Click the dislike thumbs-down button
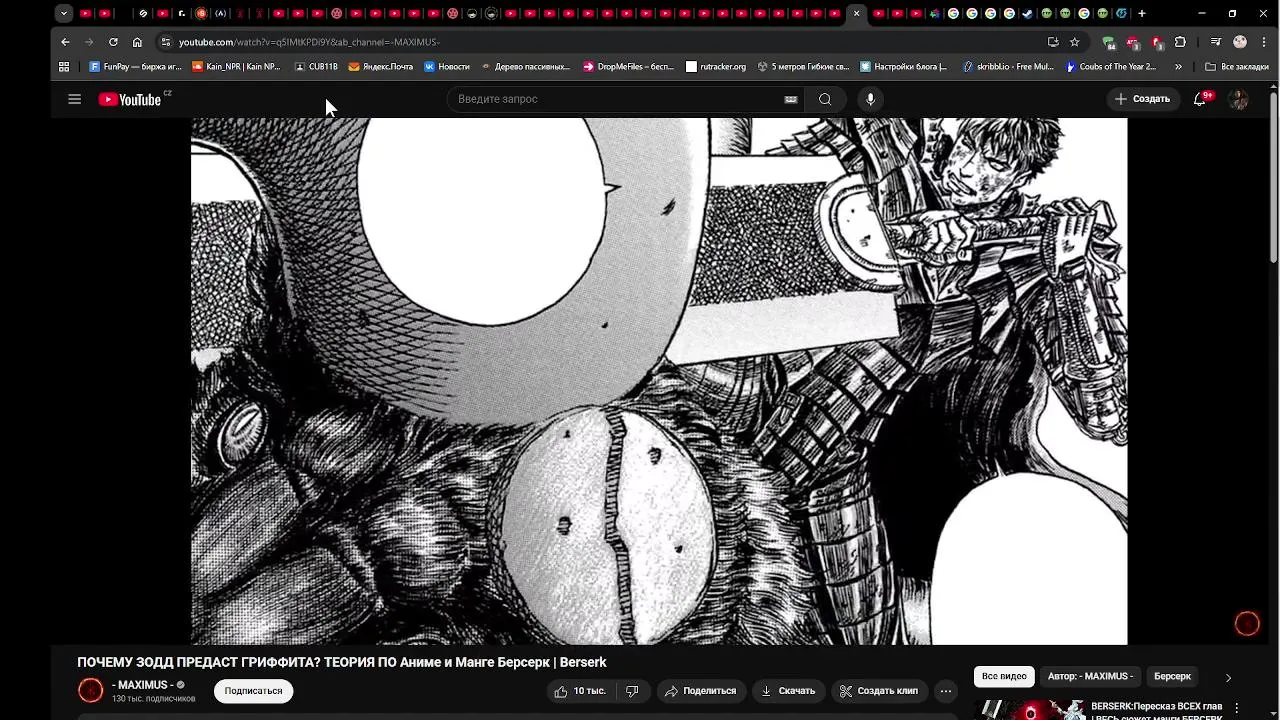Viewport: 1280px width, 720px height. click(x=632, y=691)
